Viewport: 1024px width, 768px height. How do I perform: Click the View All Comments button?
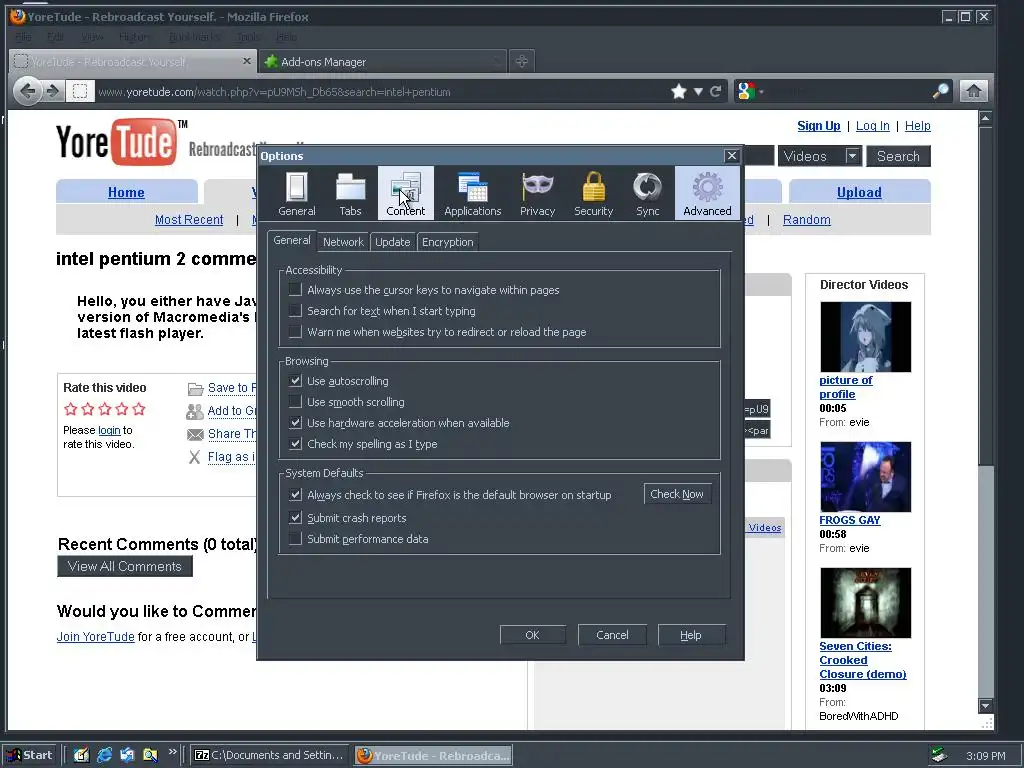[125, 566]
